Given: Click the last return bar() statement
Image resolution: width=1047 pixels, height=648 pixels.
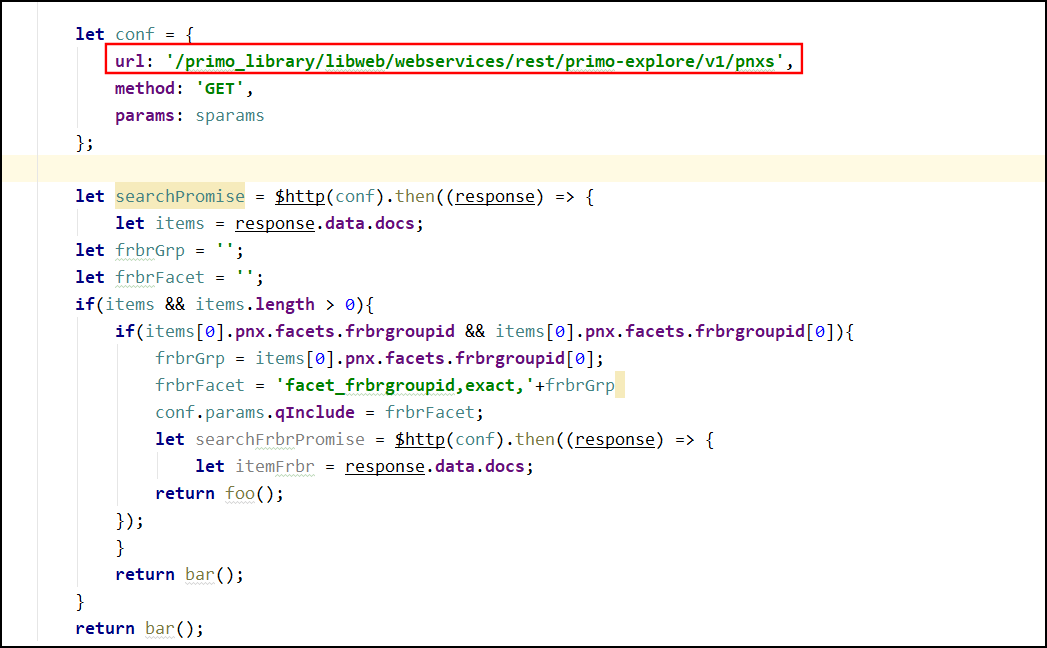Looking at the screenshot, I should pos(139,629).
